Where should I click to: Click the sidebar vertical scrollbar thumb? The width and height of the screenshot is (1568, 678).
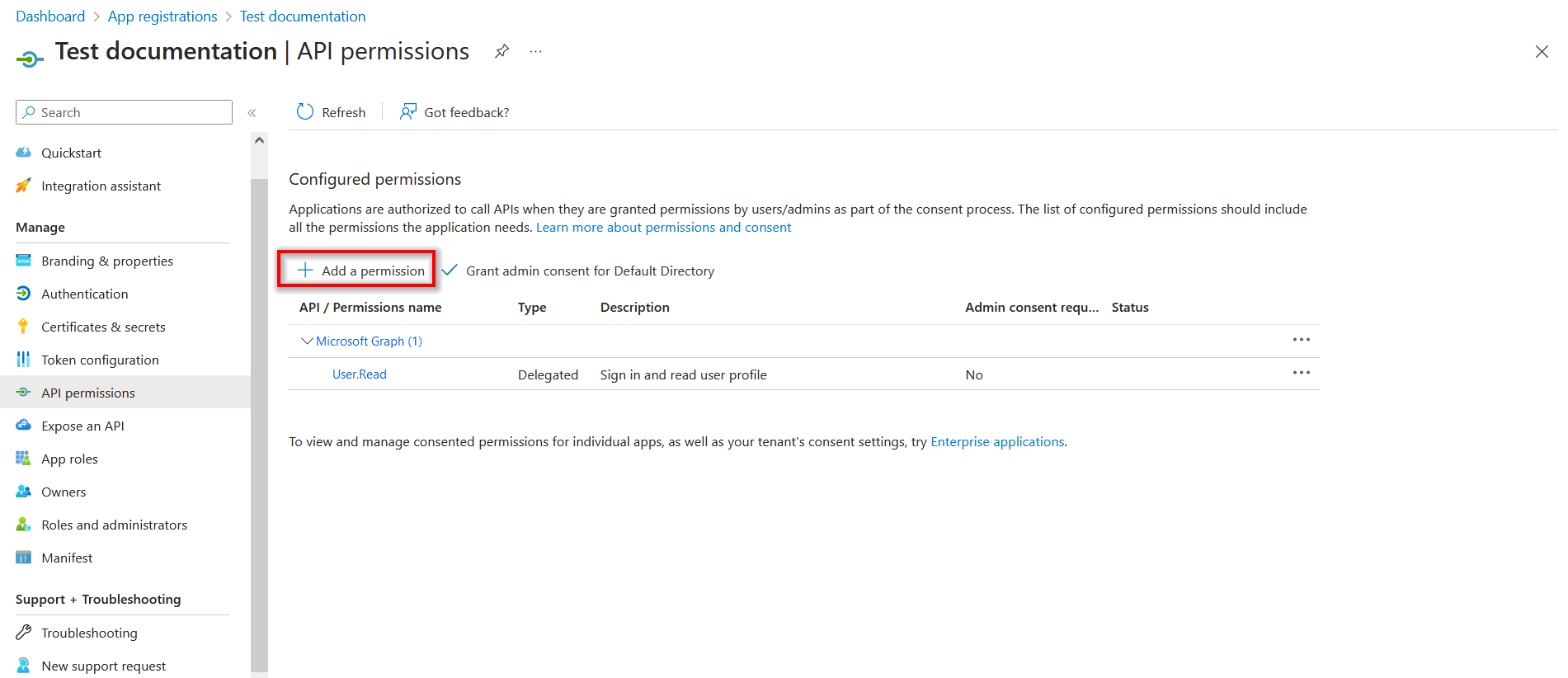coord(259,425)
